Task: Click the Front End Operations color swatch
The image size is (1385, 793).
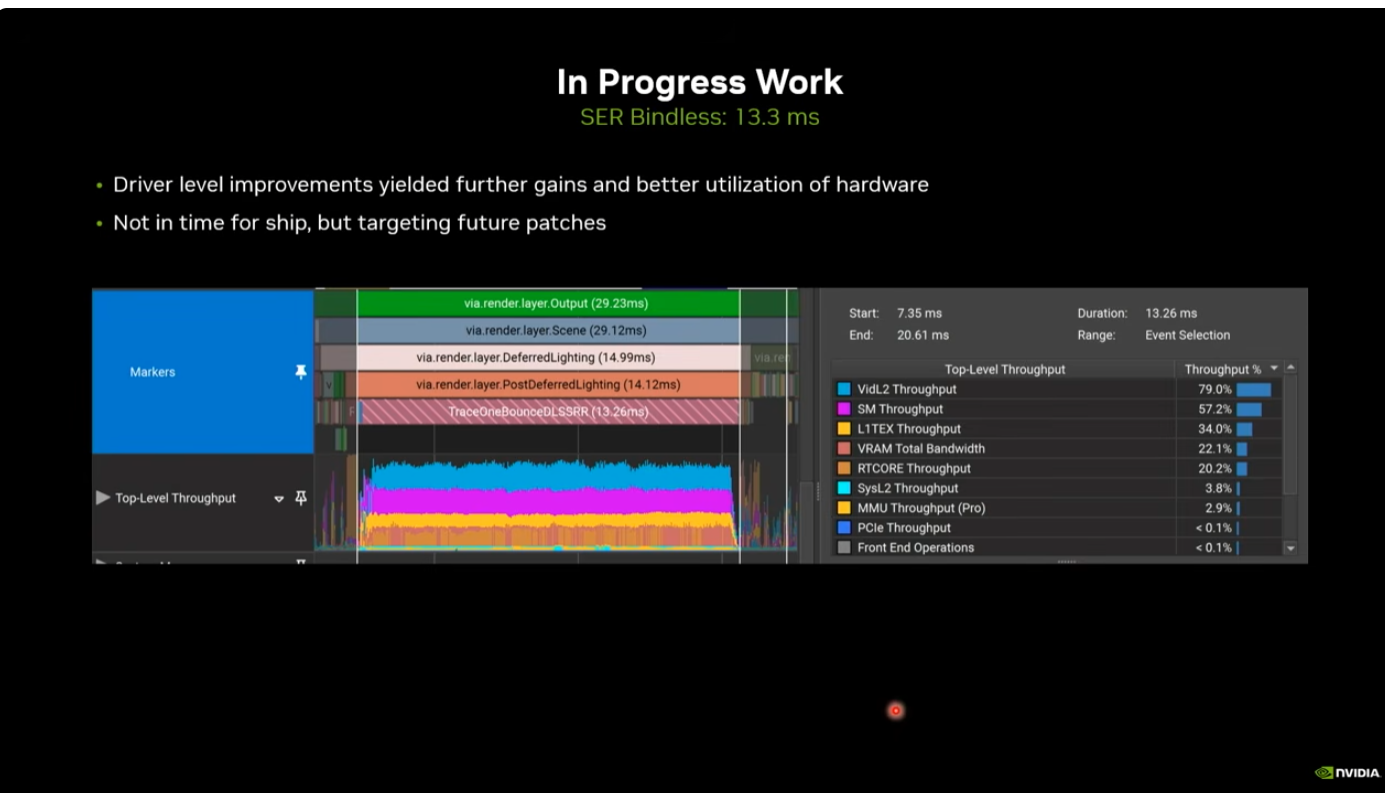Action: (844, 548)
